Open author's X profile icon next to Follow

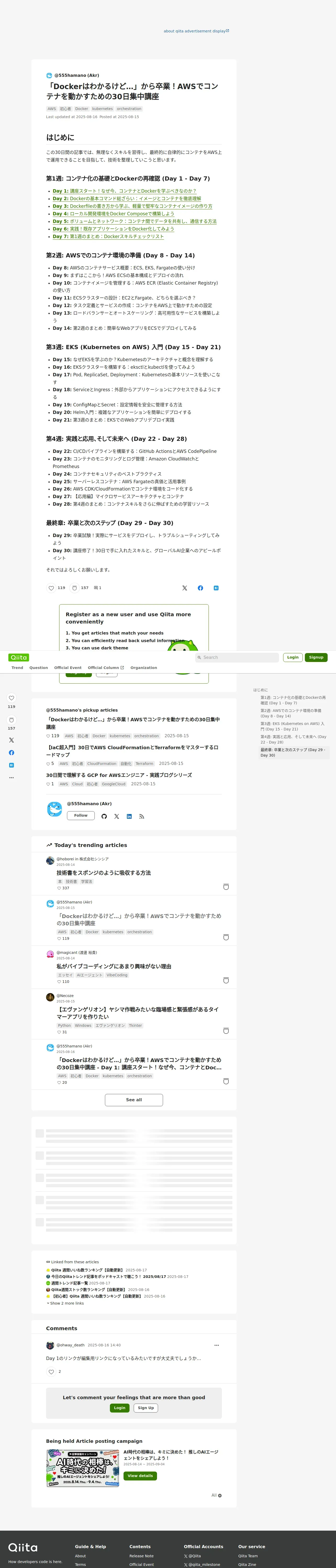point(116,816)
